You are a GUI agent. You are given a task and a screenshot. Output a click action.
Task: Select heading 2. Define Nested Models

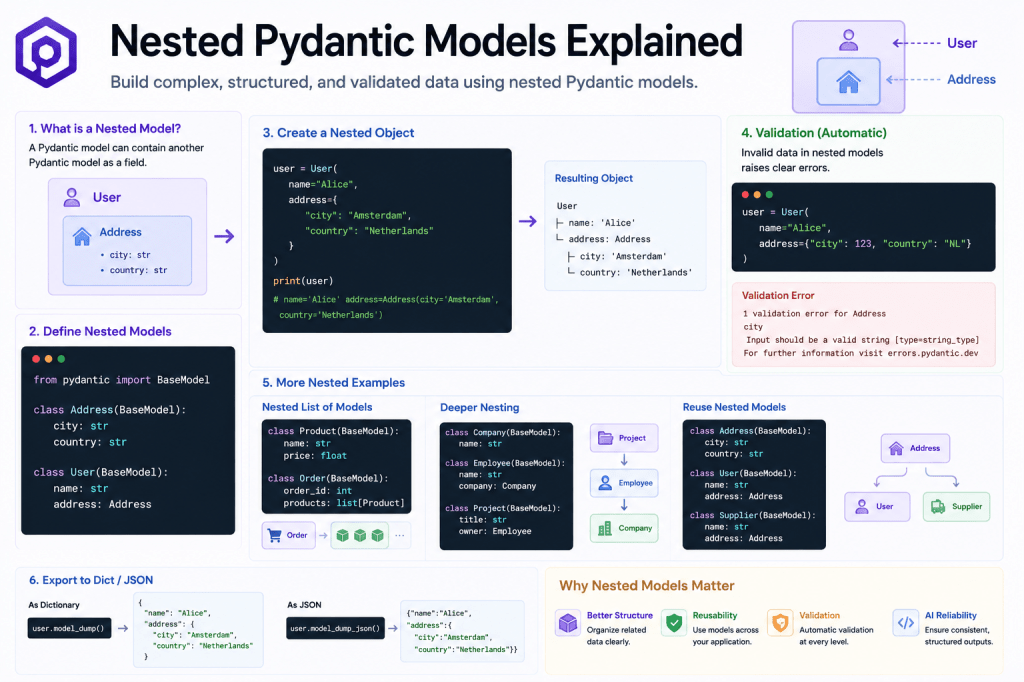coord(100,331)
